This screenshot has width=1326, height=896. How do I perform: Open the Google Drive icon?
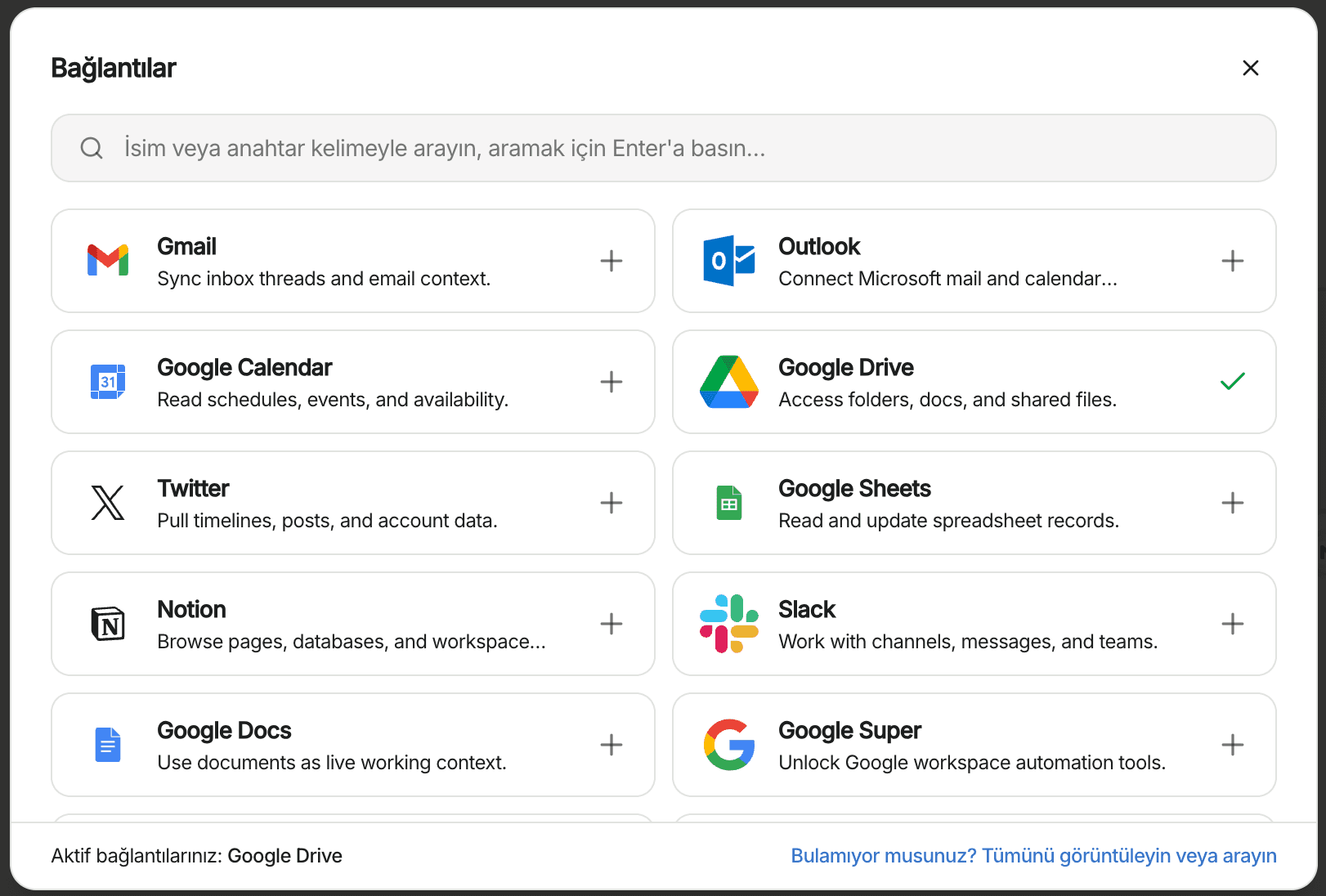pos(729,381)
